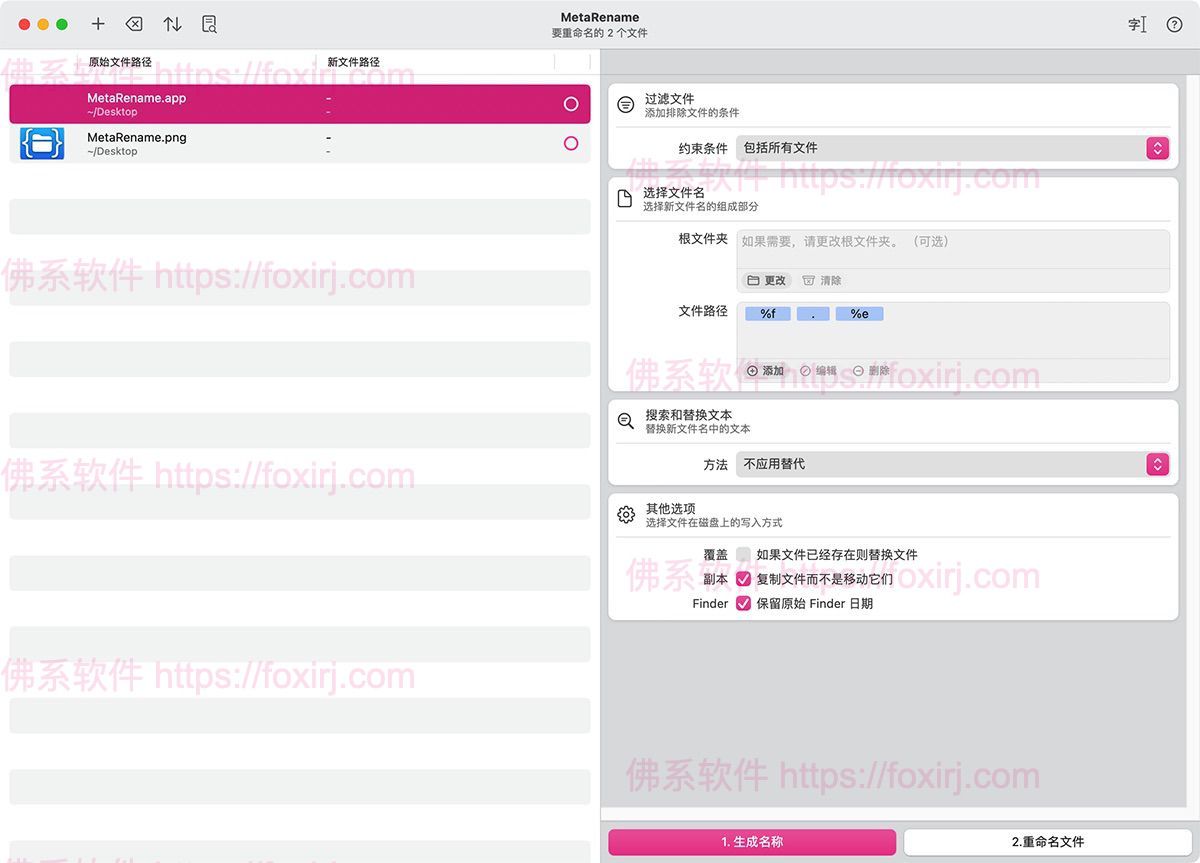Click the 原始文件路径 column header
The image size is (1200, 863).
click(x=120, y=62)
